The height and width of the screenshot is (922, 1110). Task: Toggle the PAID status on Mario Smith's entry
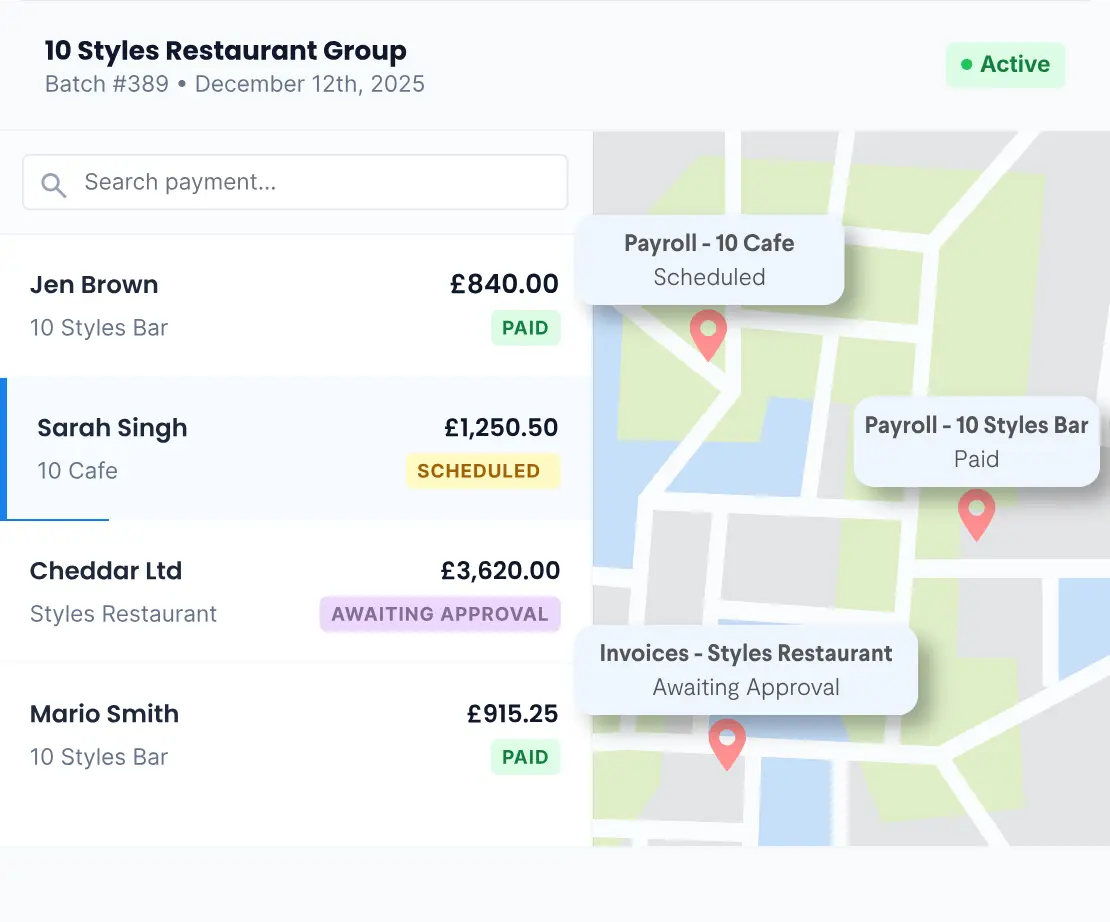[x=525, y=757]
